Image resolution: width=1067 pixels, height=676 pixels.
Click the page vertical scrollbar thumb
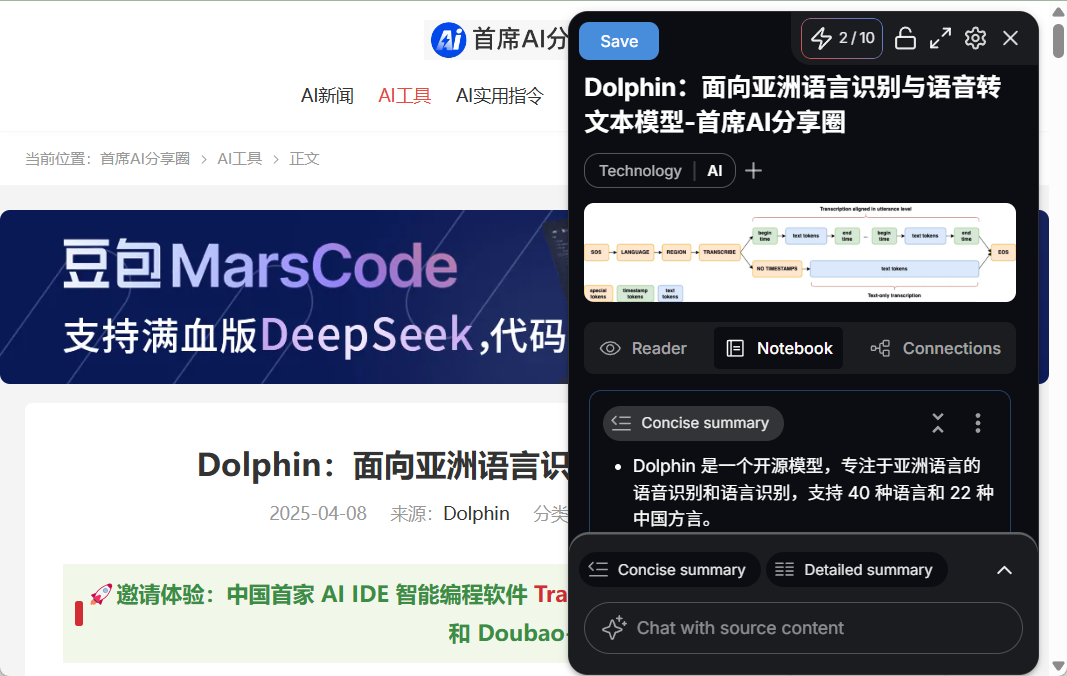coord(1058,41)
